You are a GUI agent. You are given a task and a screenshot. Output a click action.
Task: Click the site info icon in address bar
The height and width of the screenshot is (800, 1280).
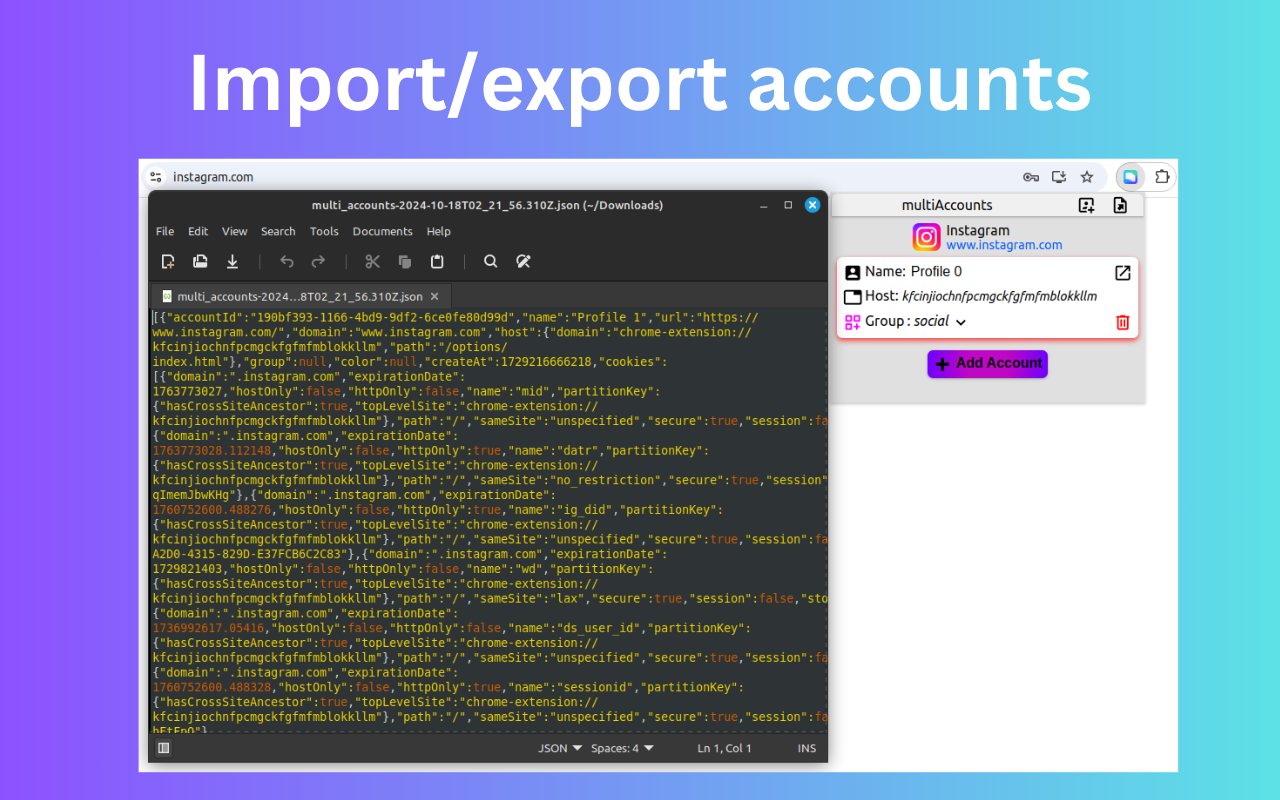[155, 177]
